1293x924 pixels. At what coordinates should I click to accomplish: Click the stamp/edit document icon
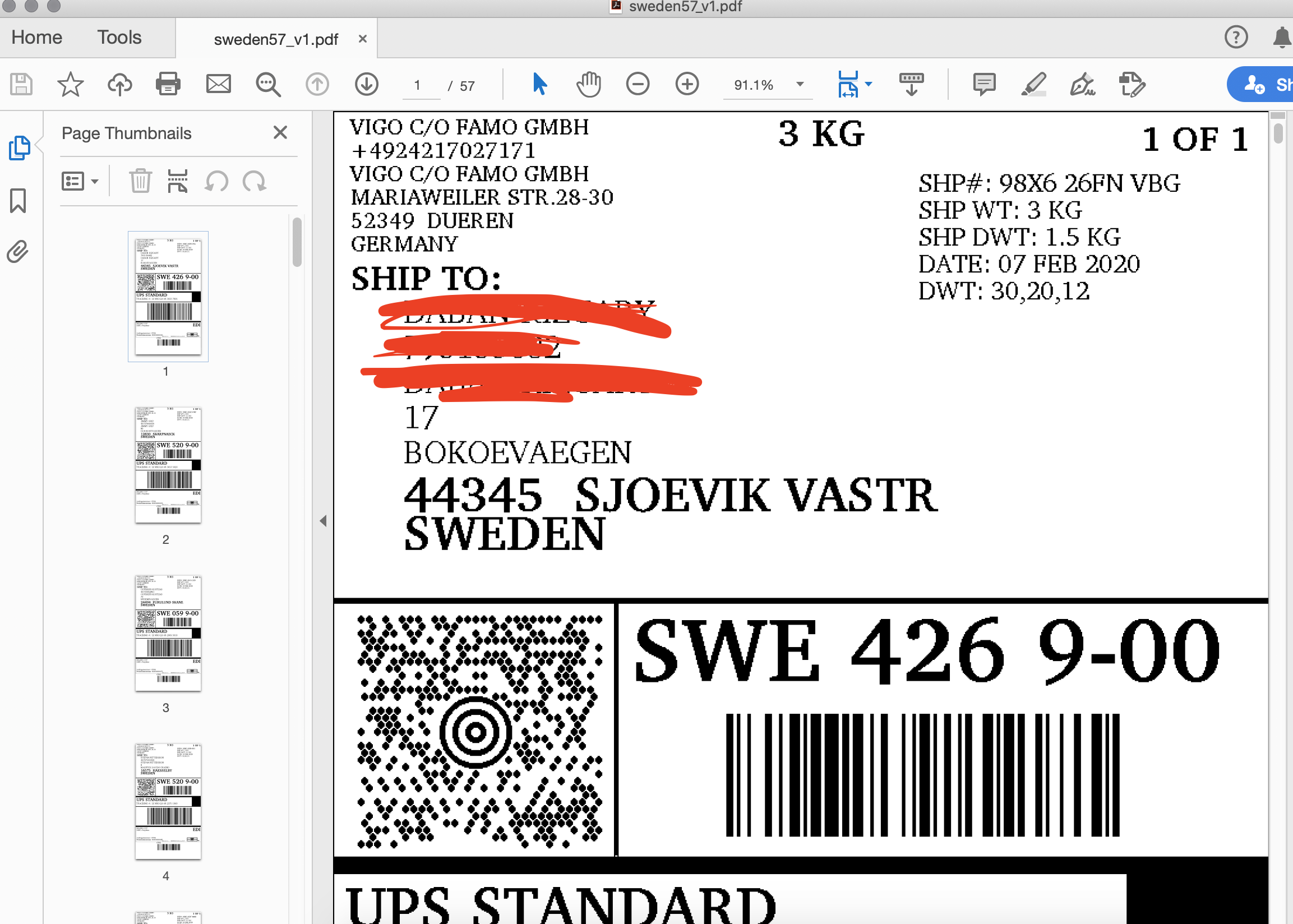tap(1132, 84)
